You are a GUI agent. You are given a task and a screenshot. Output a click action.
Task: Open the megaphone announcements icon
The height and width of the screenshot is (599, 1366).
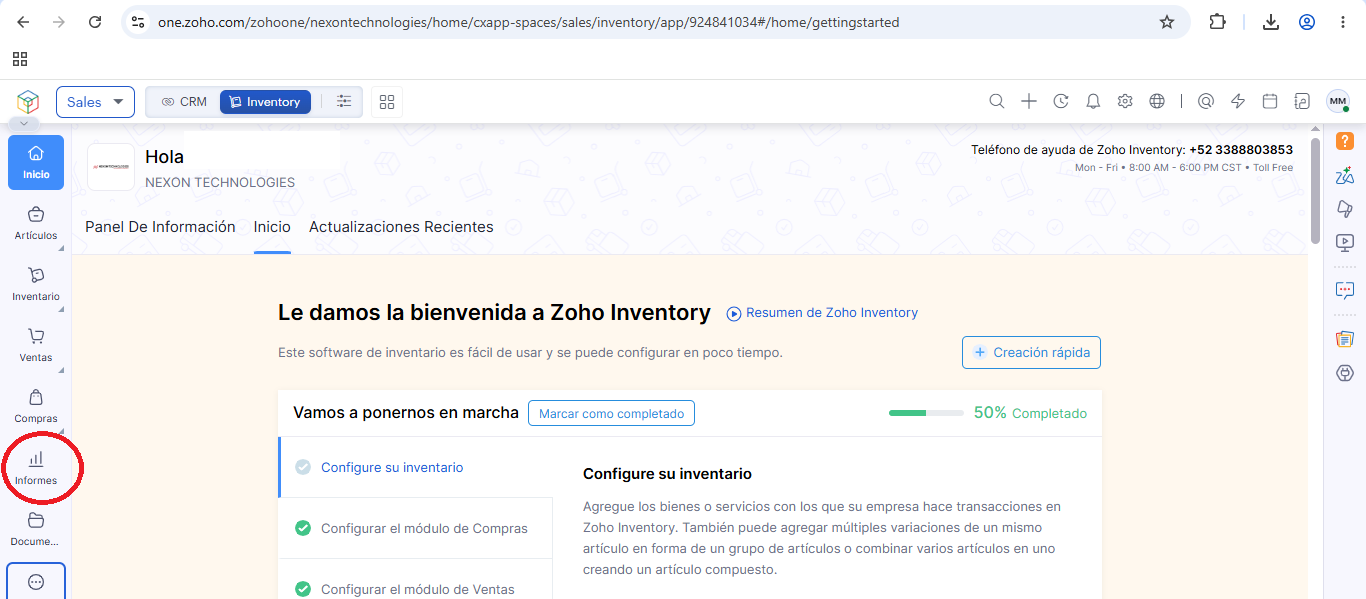1345,208
